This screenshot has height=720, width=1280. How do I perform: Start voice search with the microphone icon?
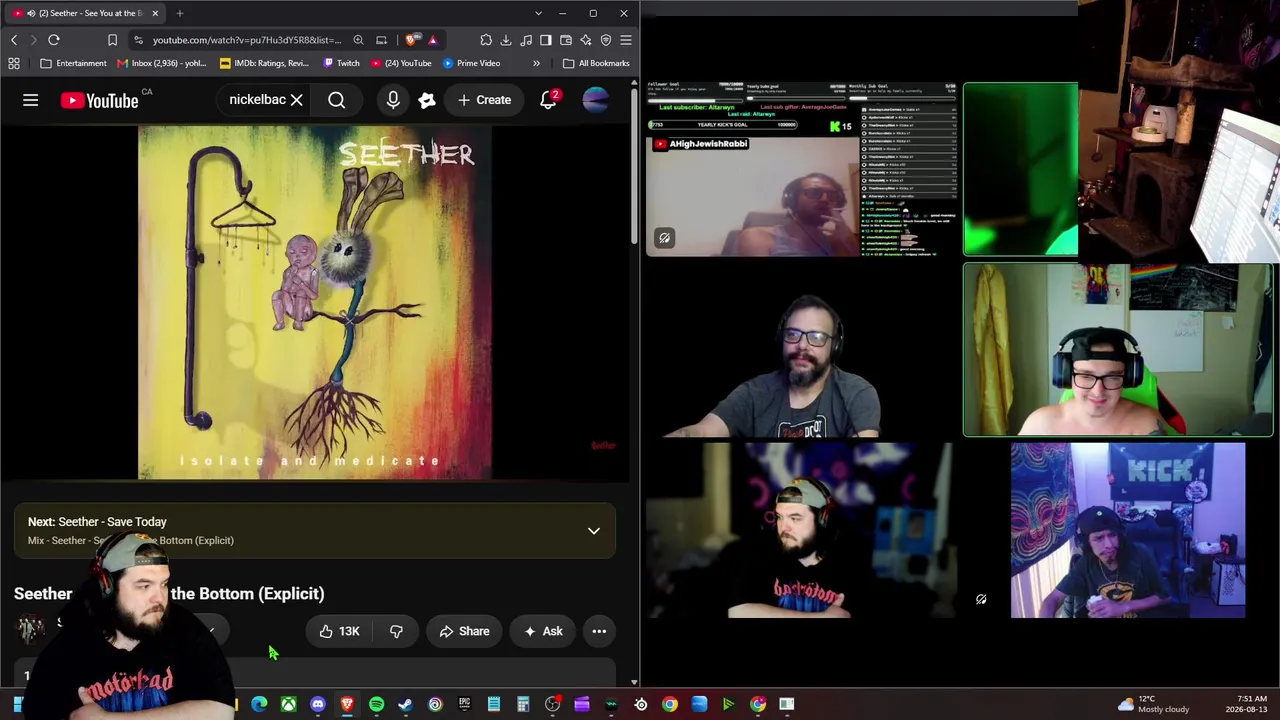[393, 100]
